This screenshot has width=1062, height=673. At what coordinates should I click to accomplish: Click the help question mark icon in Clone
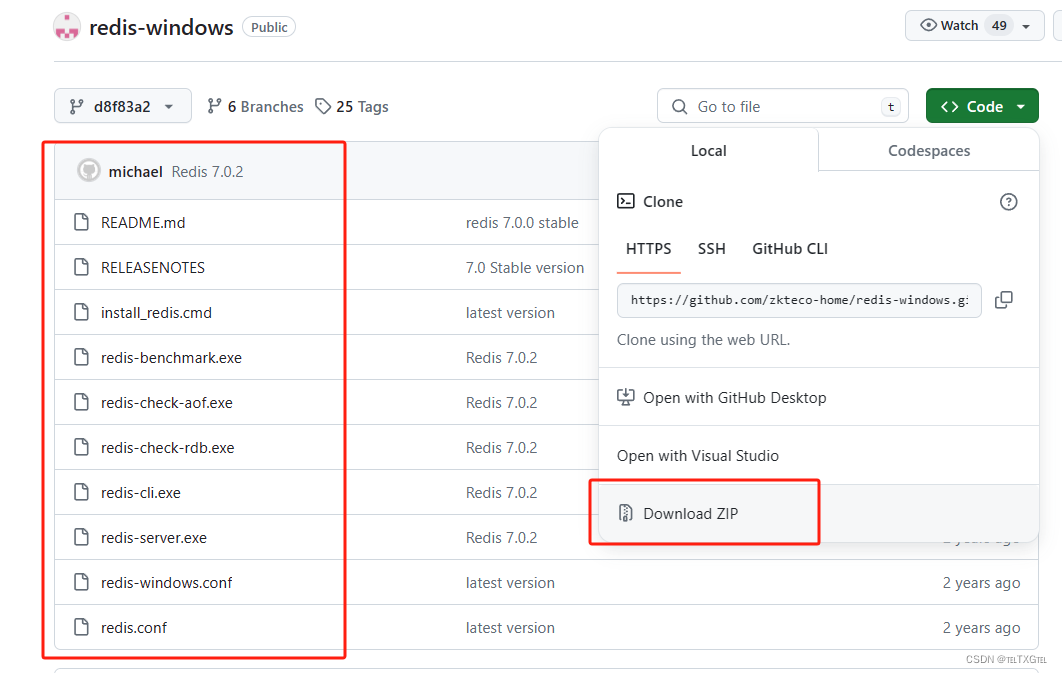[x=1008, y=202]
